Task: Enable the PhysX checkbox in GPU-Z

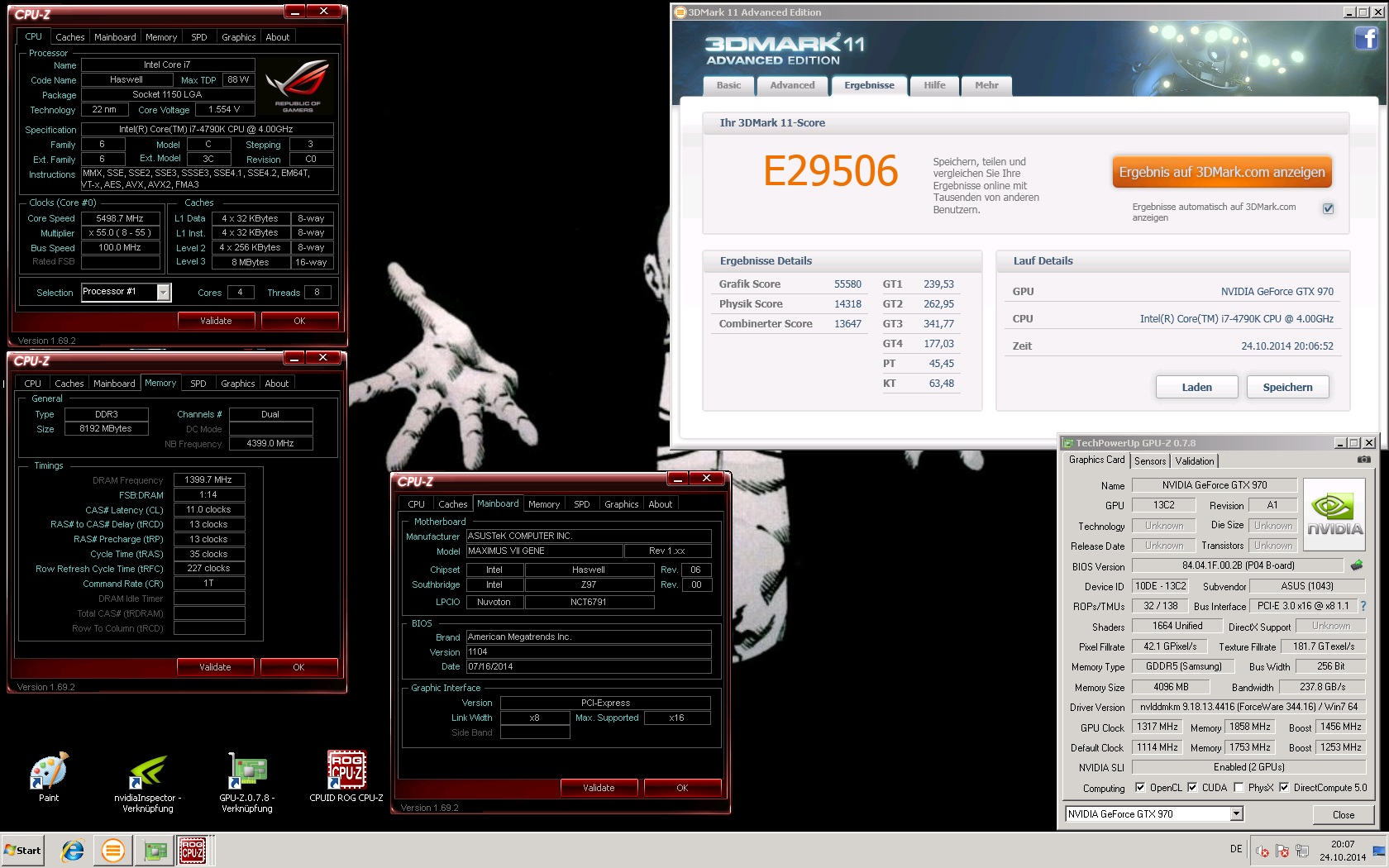Action: click(1239, 788)
